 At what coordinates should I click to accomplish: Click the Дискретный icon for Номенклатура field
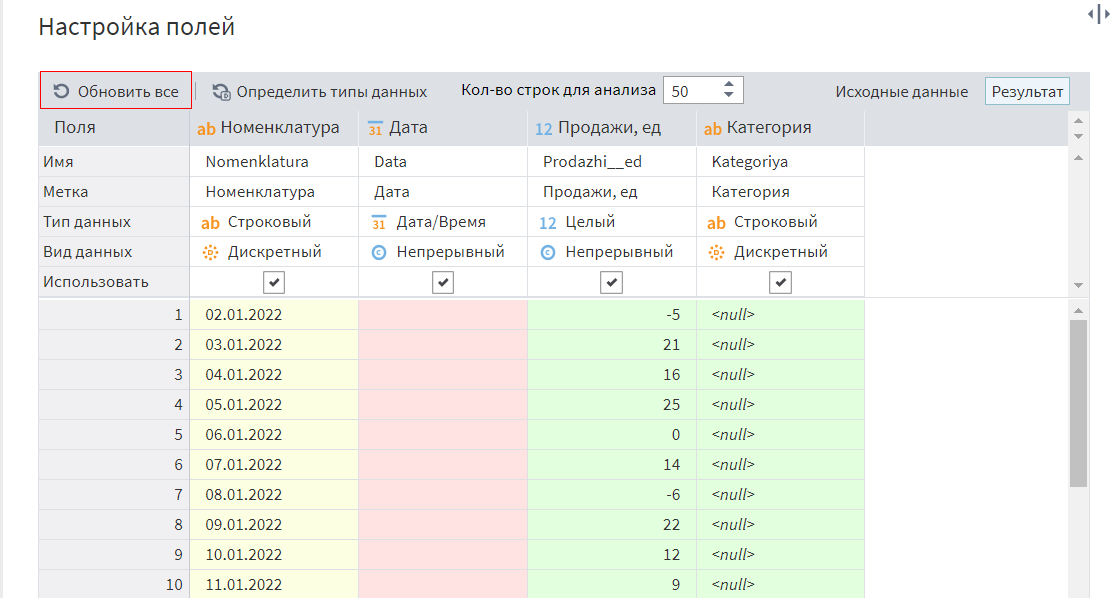[x=210, y=252]
